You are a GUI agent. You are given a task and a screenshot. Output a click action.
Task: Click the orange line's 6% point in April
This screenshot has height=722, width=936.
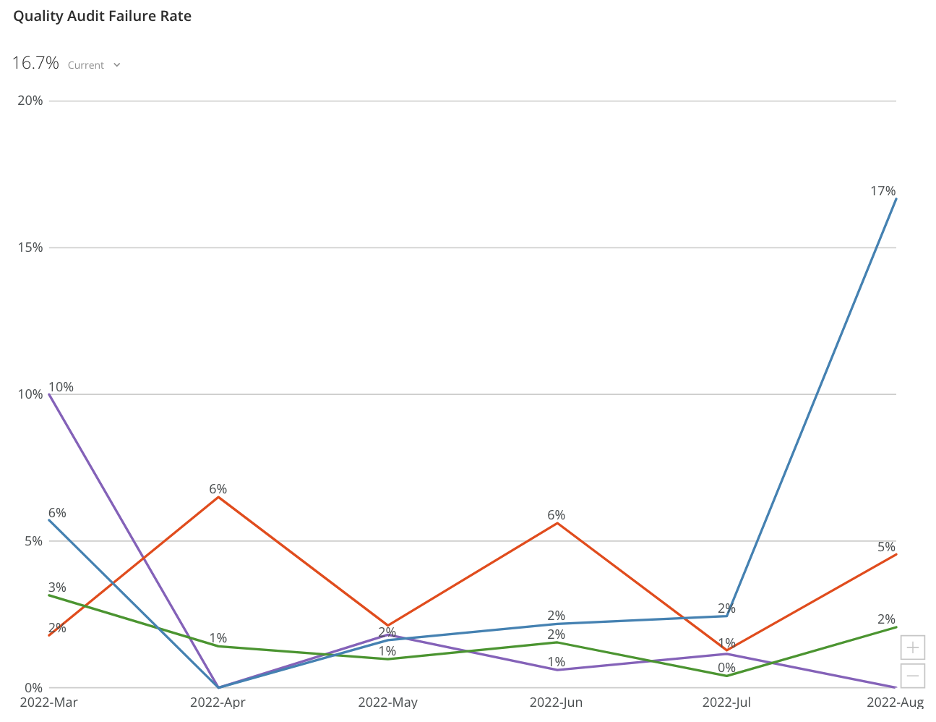click(218, 497)
